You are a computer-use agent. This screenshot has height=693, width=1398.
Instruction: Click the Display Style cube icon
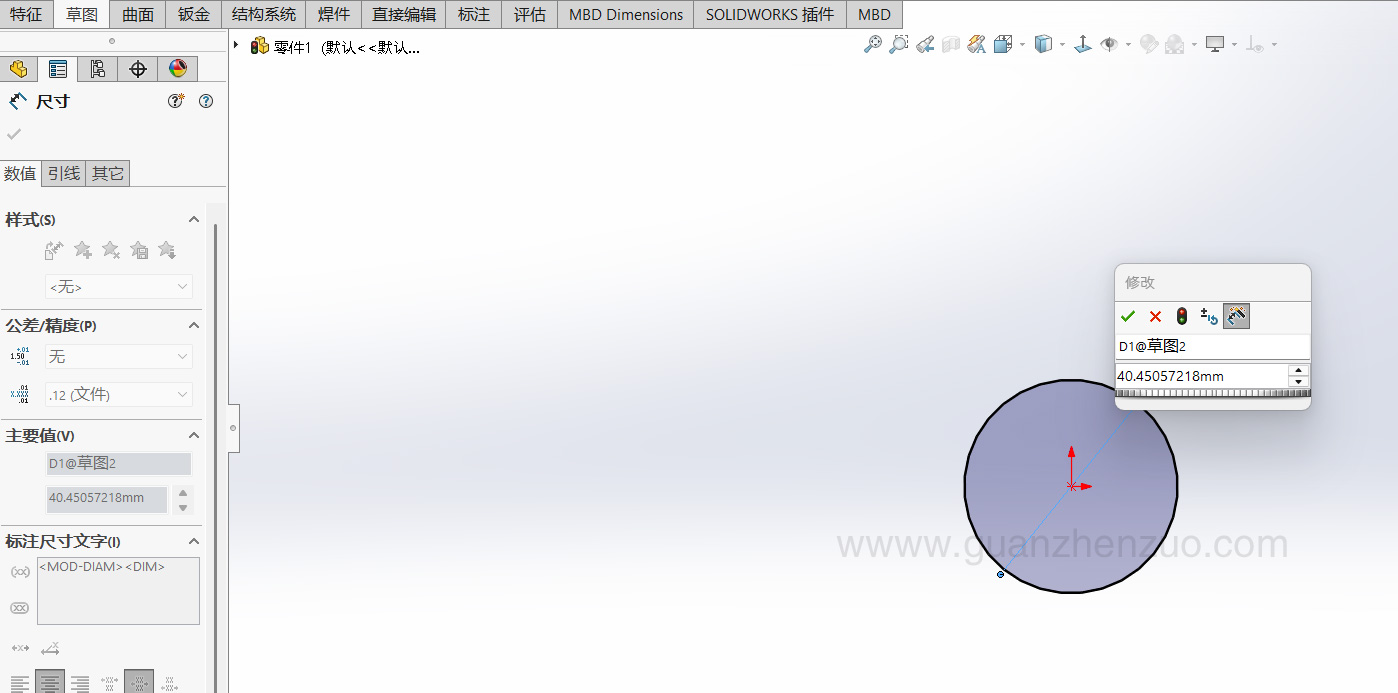(1043, 44)
